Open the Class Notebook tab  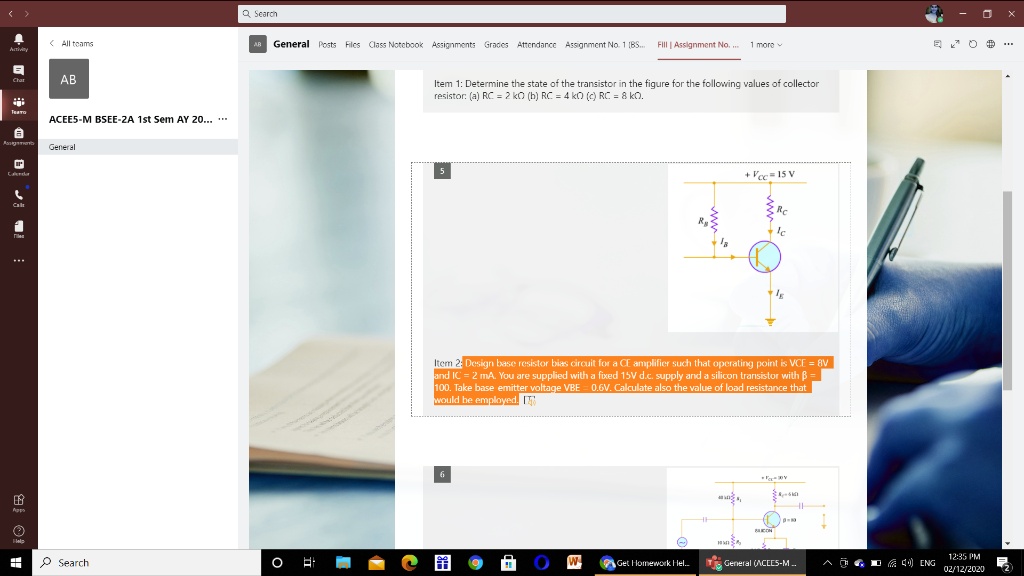click(396, 44)
